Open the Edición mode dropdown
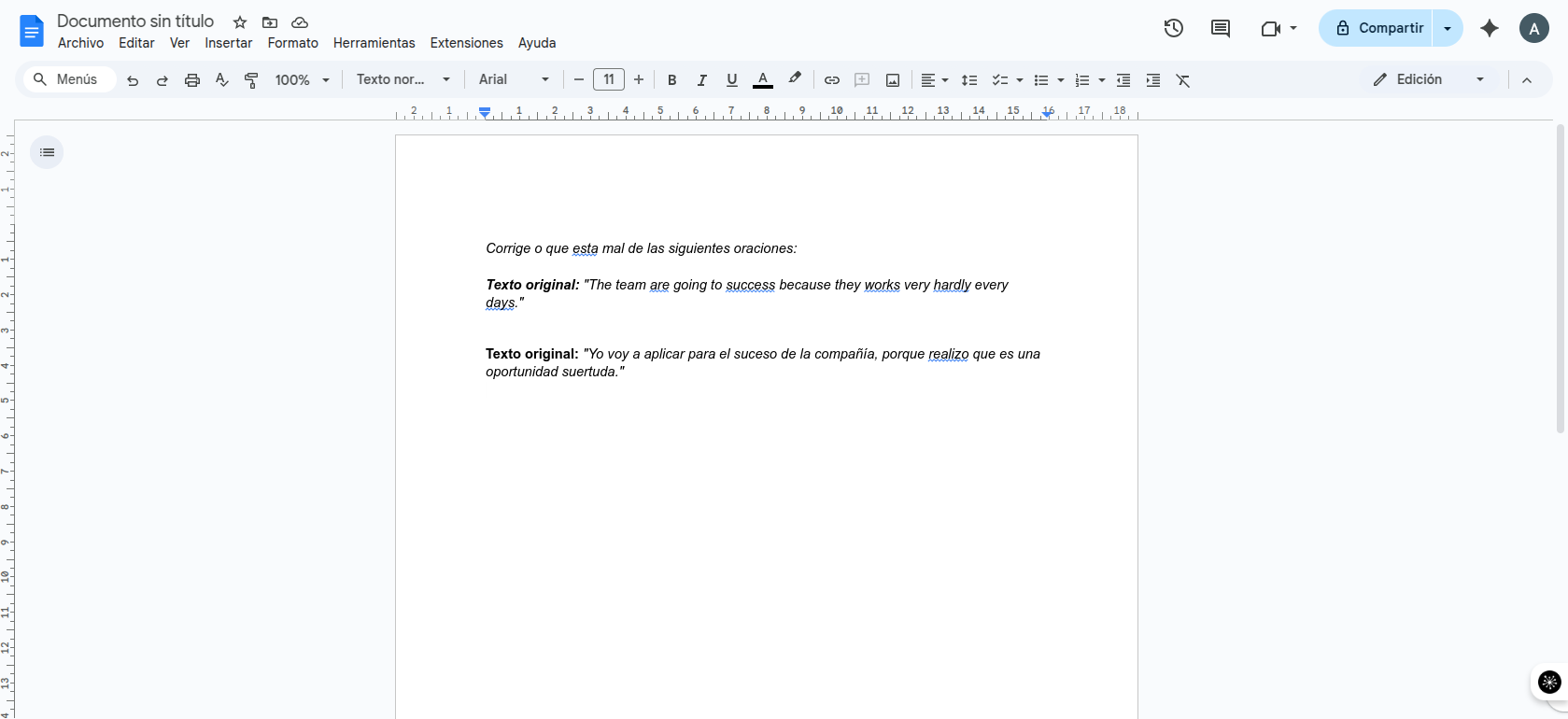The image size is (1568, 719). pos(1429,80)
